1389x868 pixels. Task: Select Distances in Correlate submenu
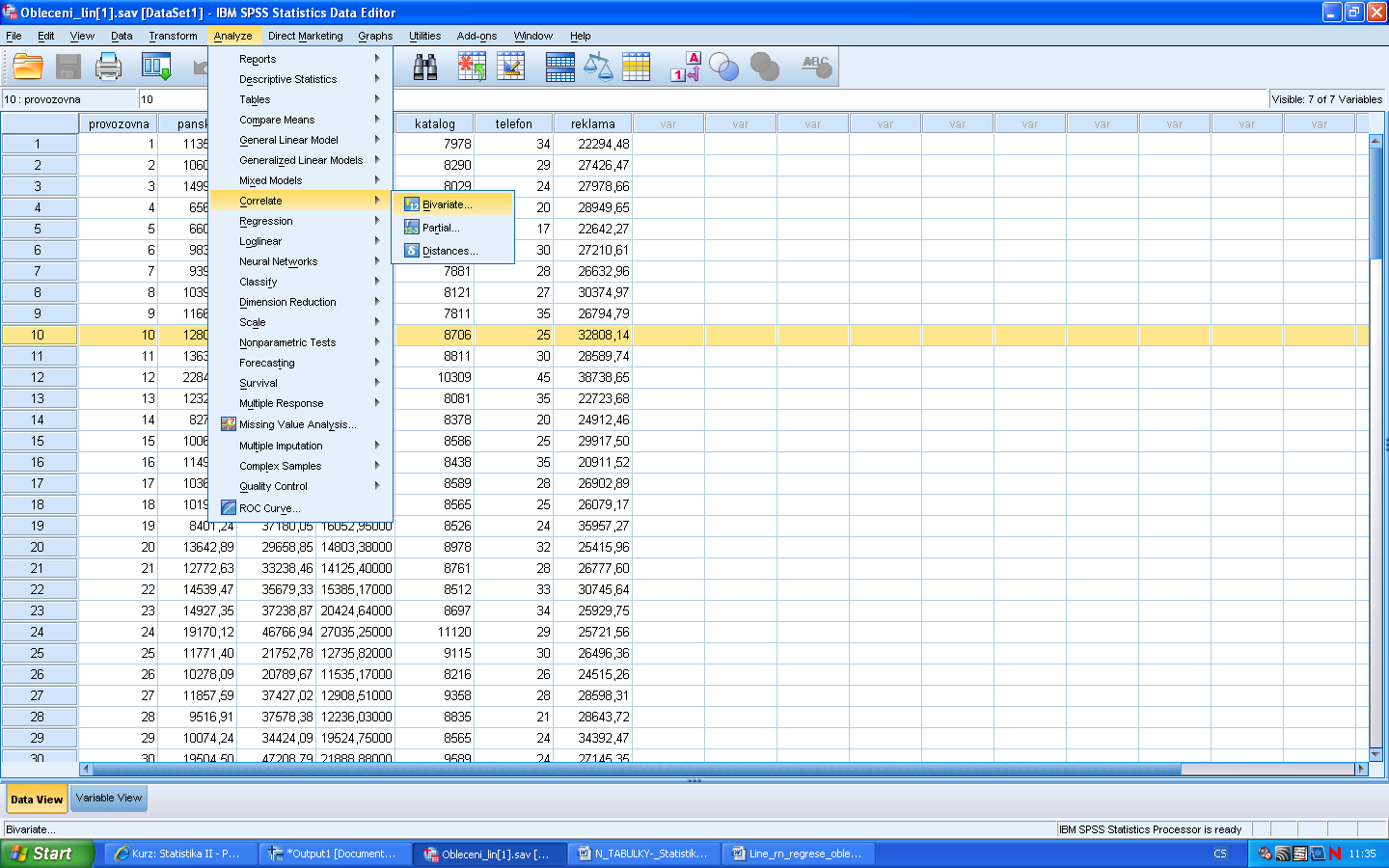point(452,251)
